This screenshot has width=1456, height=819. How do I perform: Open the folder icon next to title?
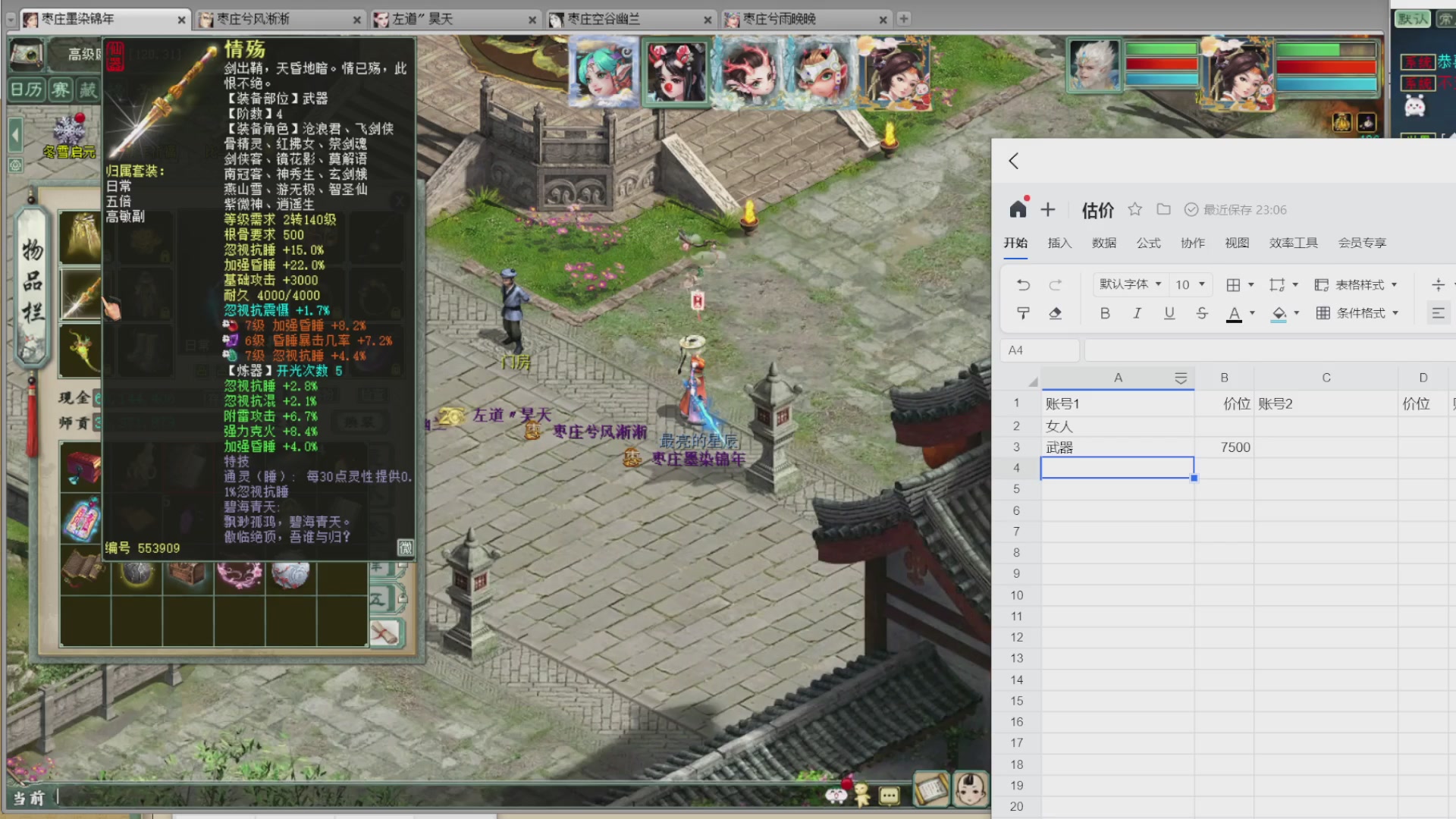[1163, 209]
